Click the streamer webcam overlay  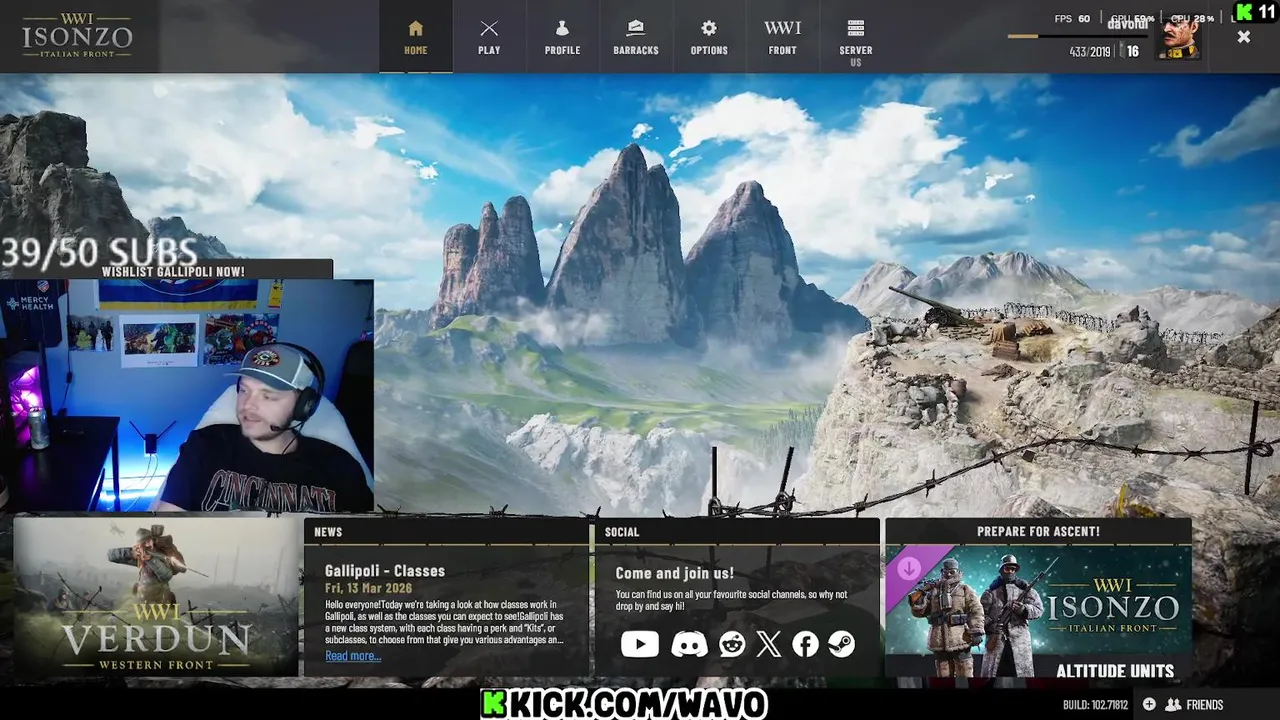(x=187, y=396)
